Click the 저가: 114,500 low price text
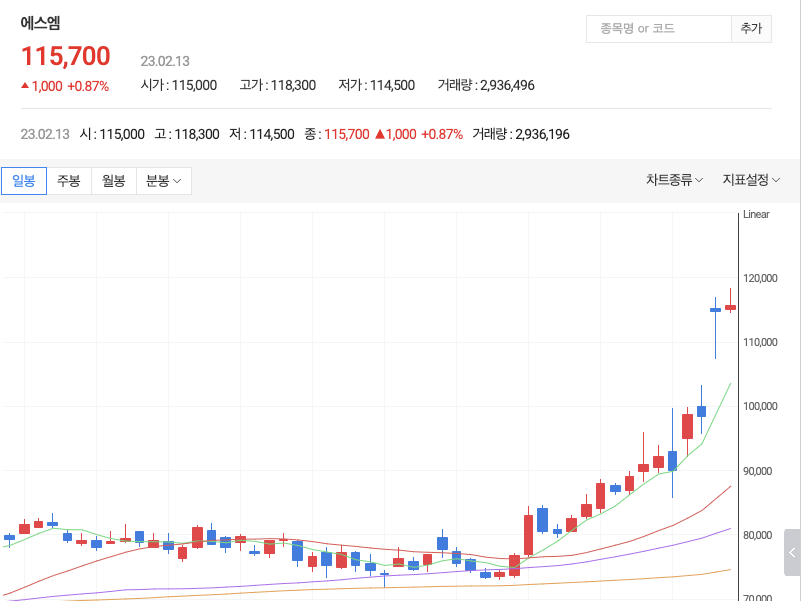This screenshot has height=601, width=802. pos(376,85)
